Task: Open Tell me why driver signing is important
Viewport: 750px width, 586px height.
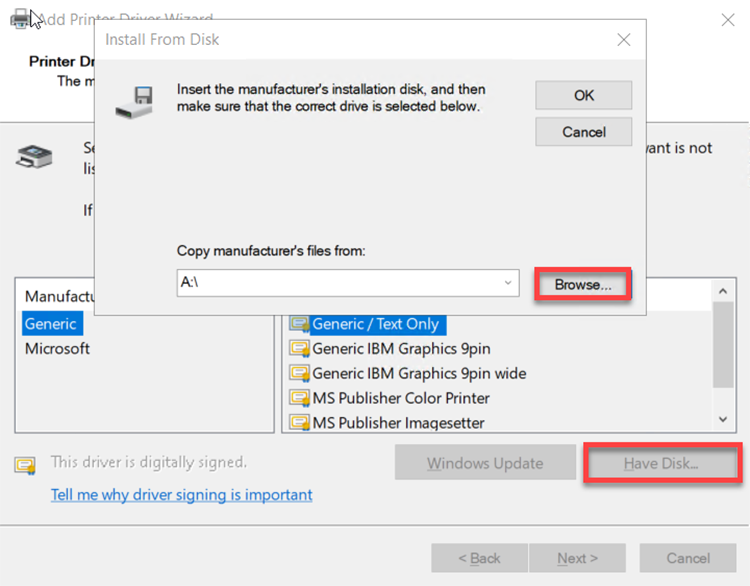Action: click(182, 494)
